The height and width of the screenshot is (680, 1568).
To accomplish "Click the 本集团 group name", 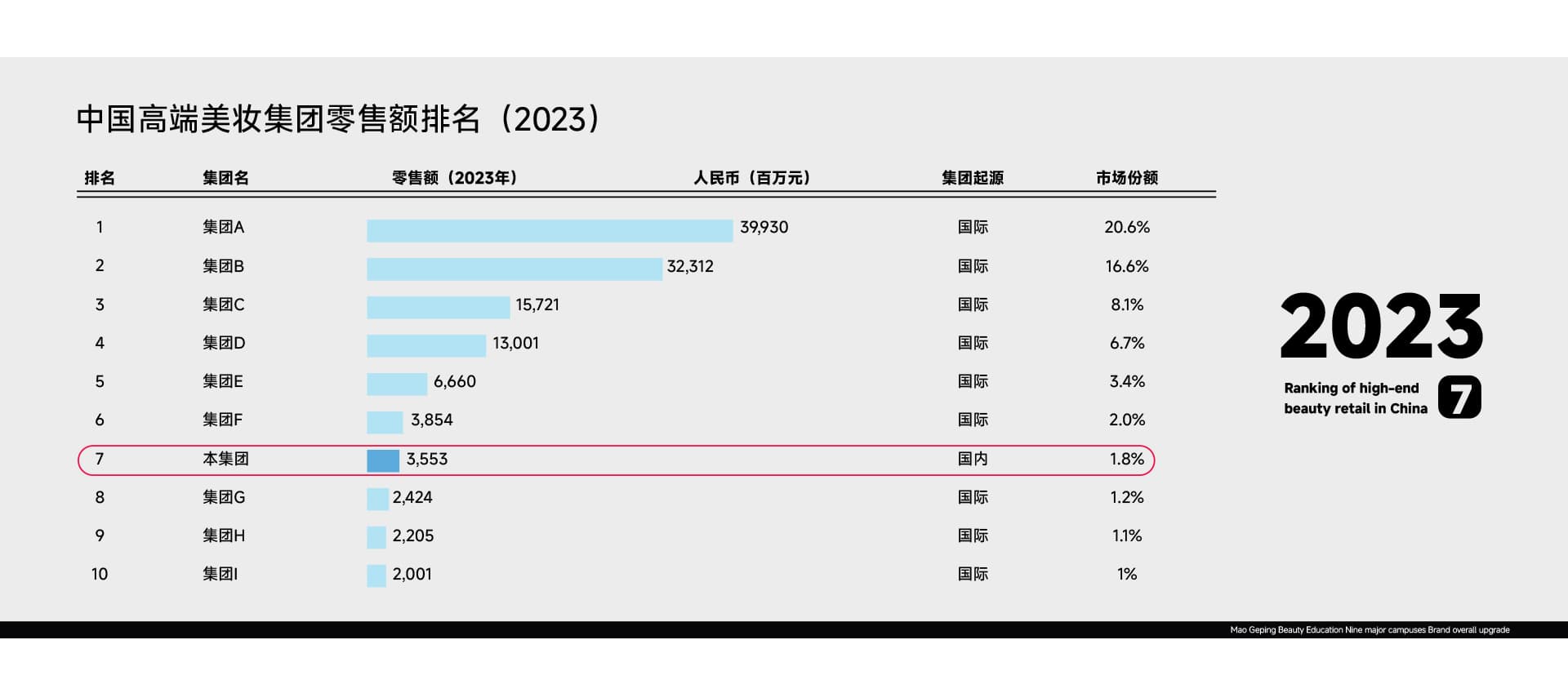I will point(225,459).
